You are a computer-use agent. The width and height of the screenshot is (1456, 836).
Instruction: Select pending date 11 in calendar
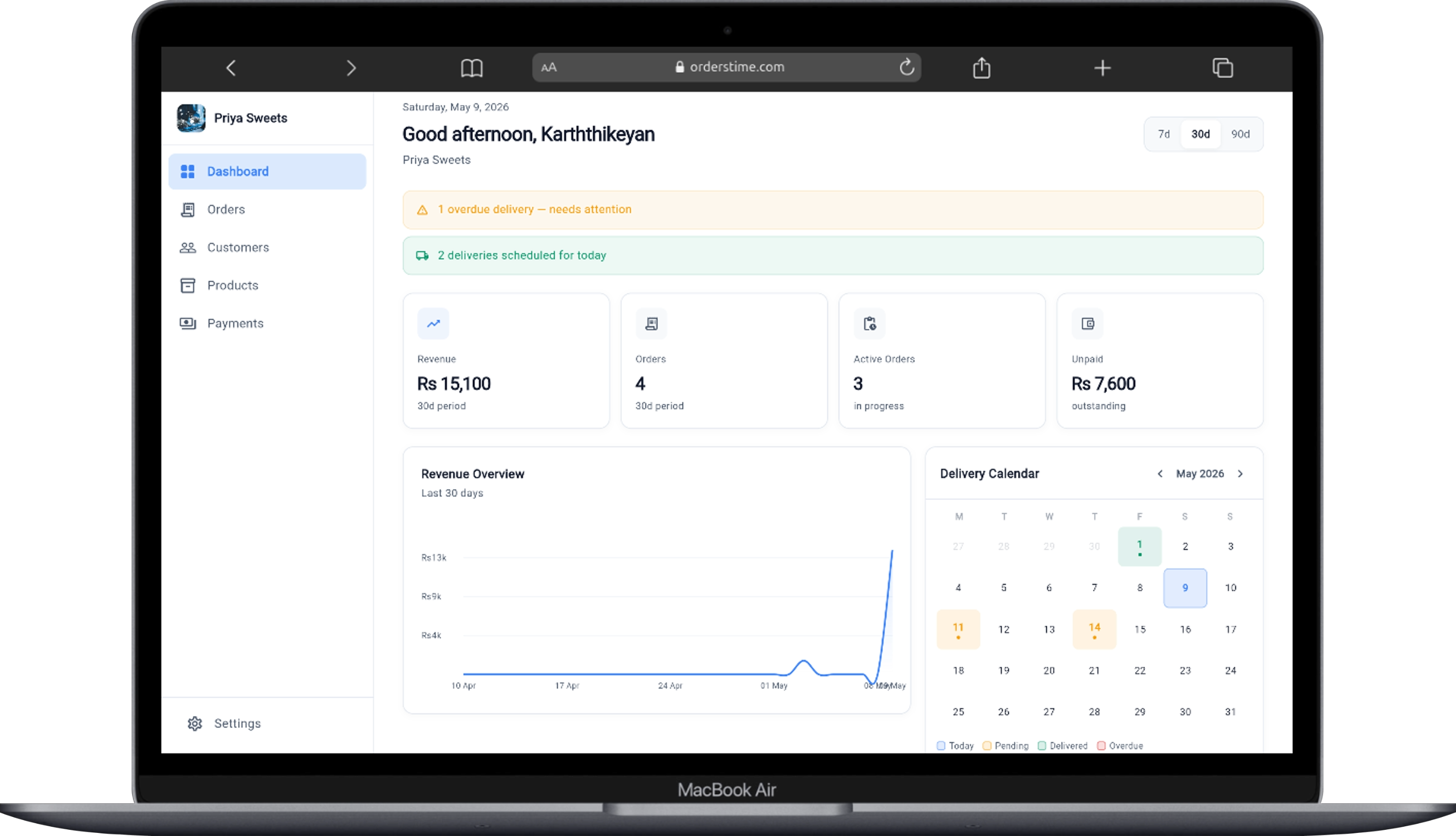pos(958,629)
